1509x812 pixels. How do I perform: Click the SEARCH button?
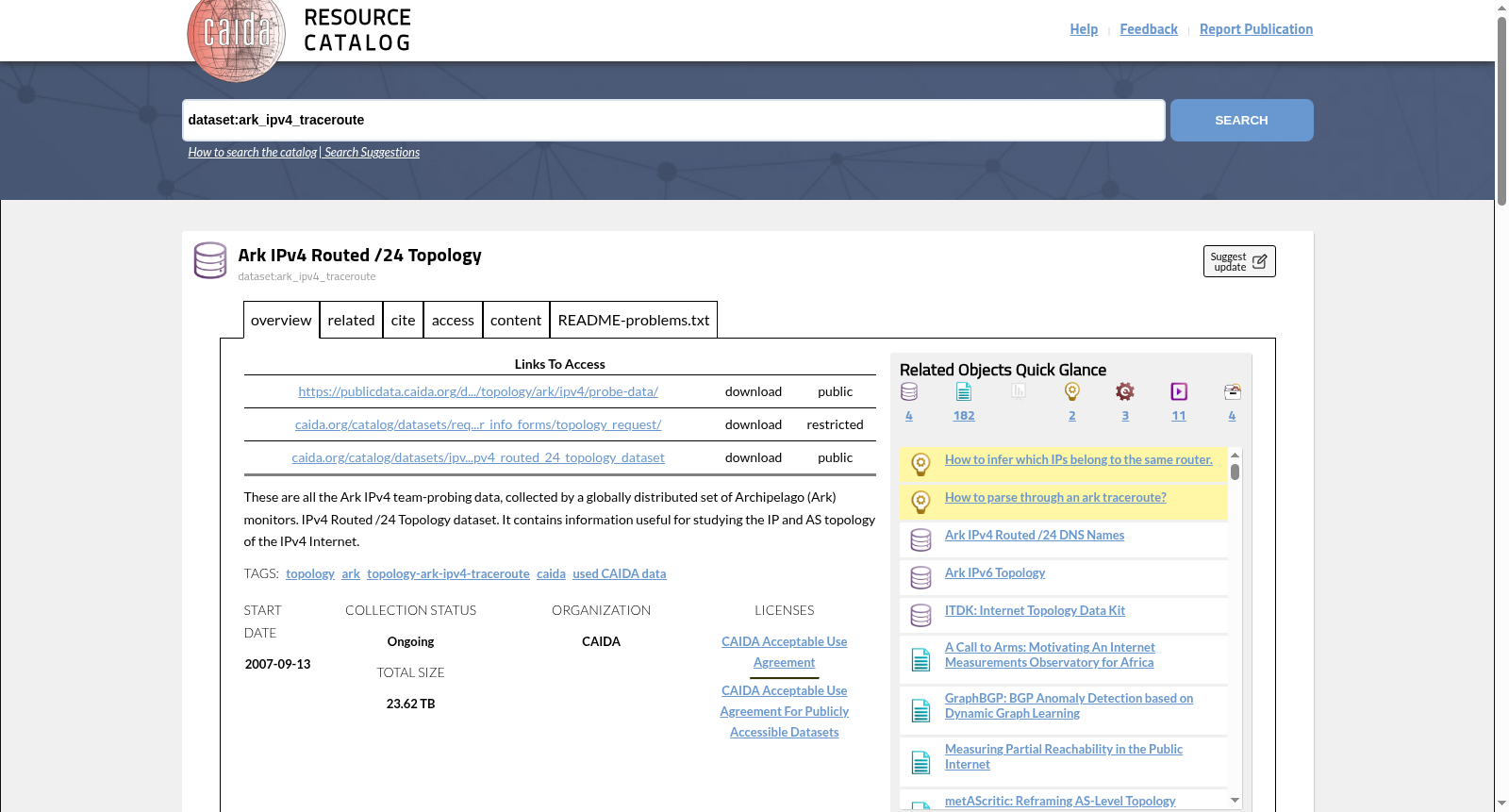pos(1241,120)
